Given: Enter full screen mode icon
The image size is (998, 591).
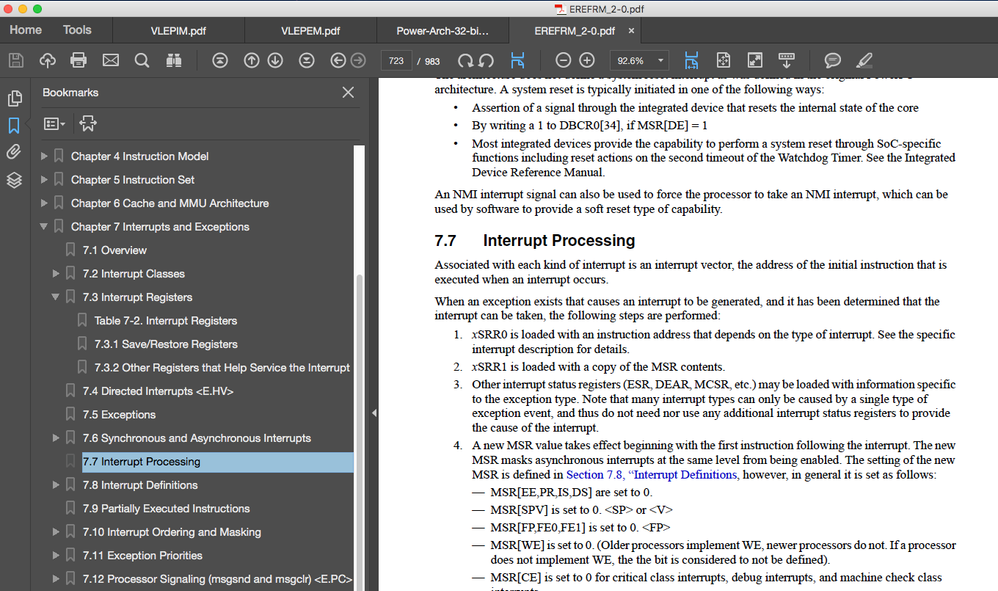Looking at the screenshot, I should click(x=755, y=60).
